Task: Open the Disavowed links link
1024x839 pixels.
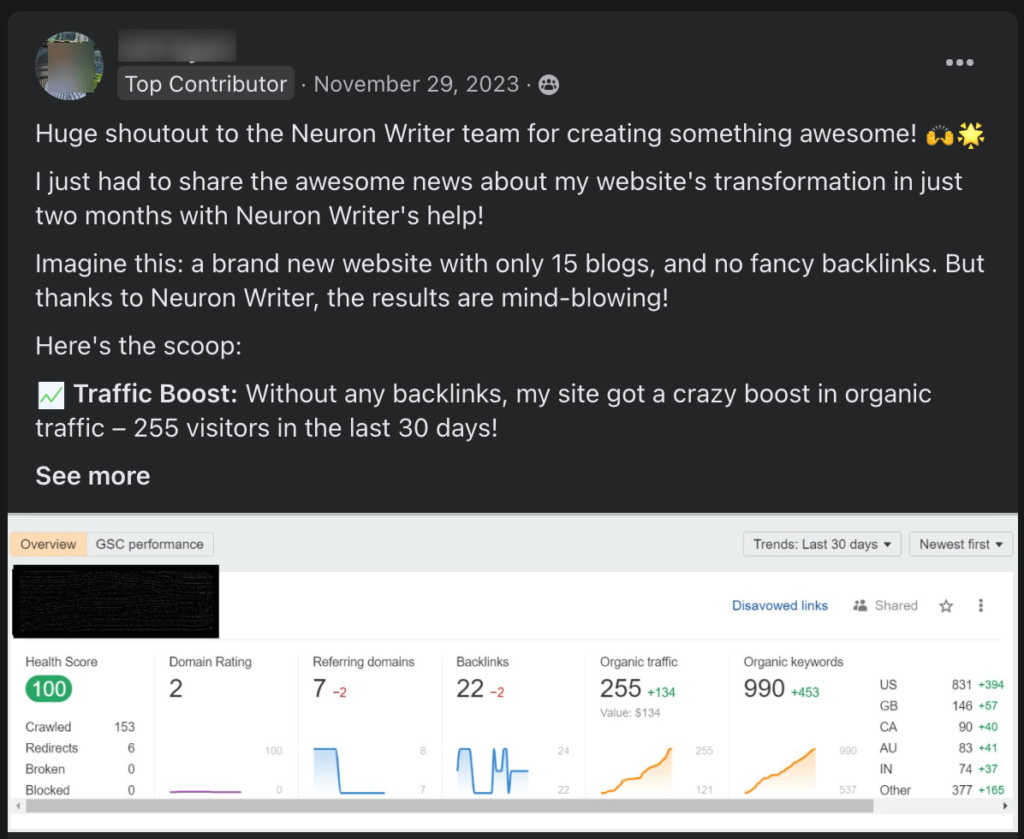Action: (780, 606)
